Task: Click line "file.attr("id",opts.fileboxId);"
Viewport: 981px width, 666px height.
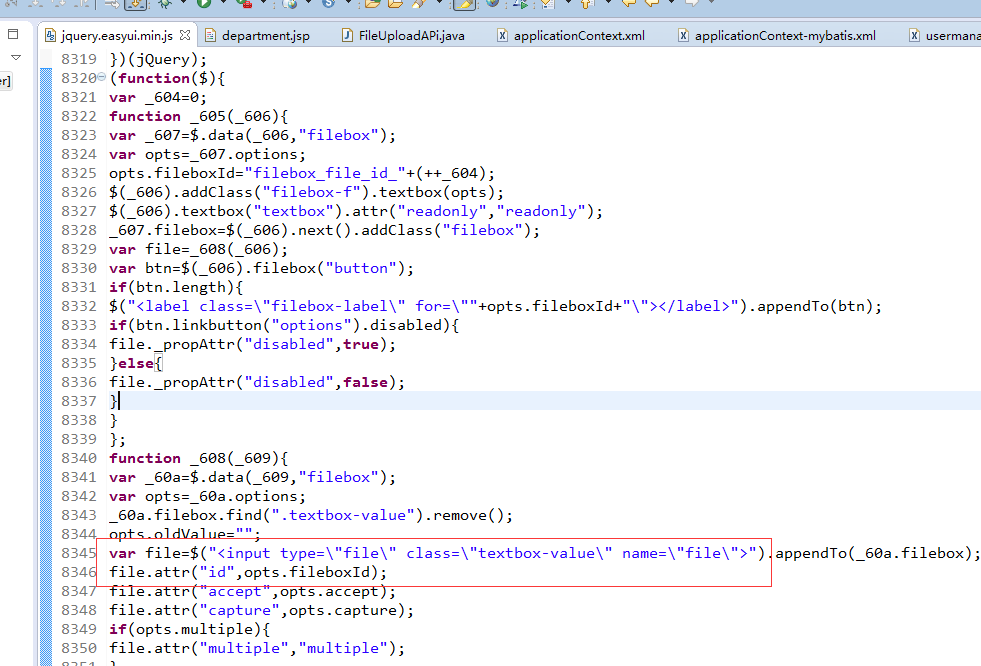Action: pos(248,572)
